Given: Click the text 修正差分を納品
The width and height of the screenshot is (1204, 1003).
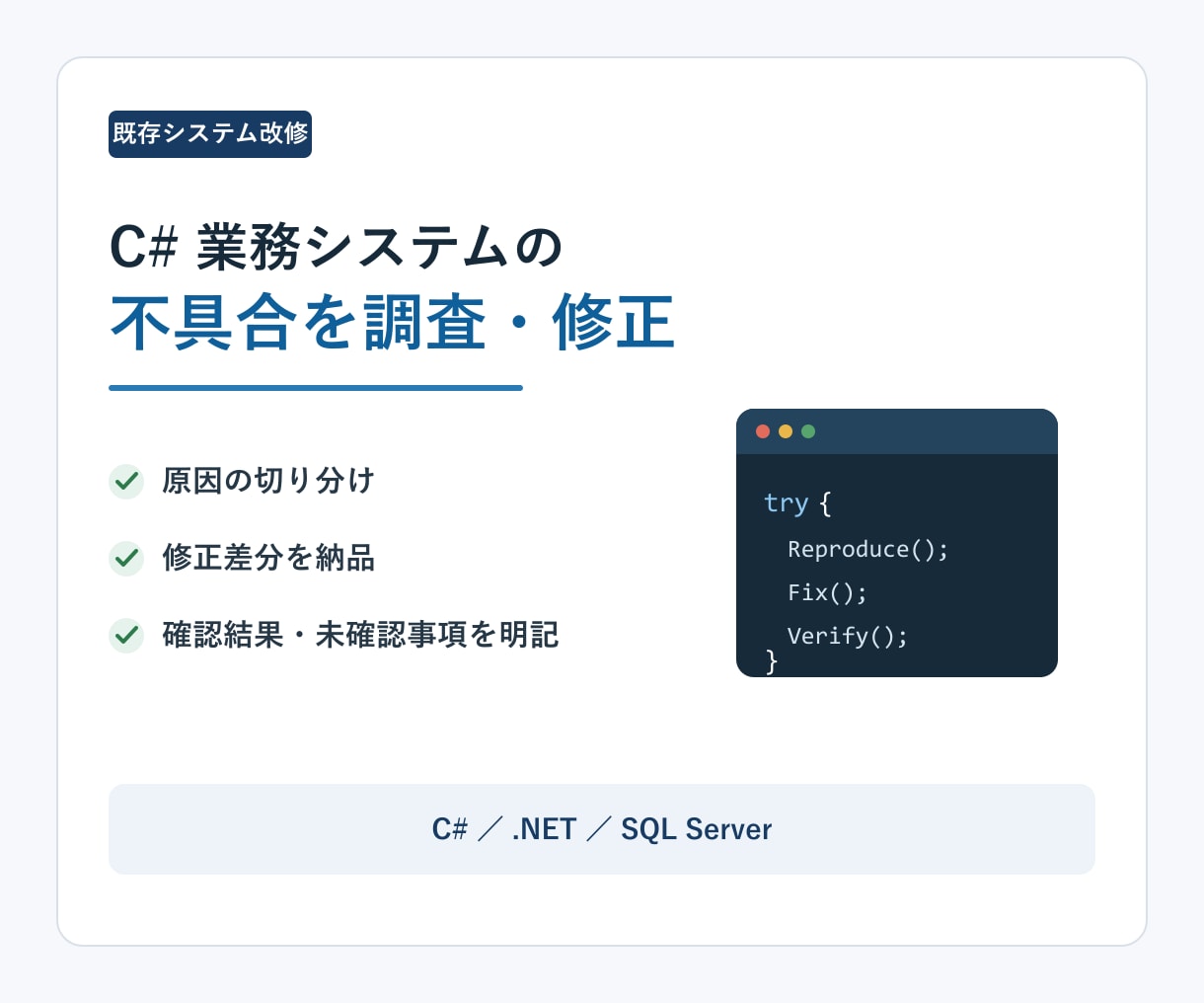Looking at the screenshot, I should [x=268, y=558].
